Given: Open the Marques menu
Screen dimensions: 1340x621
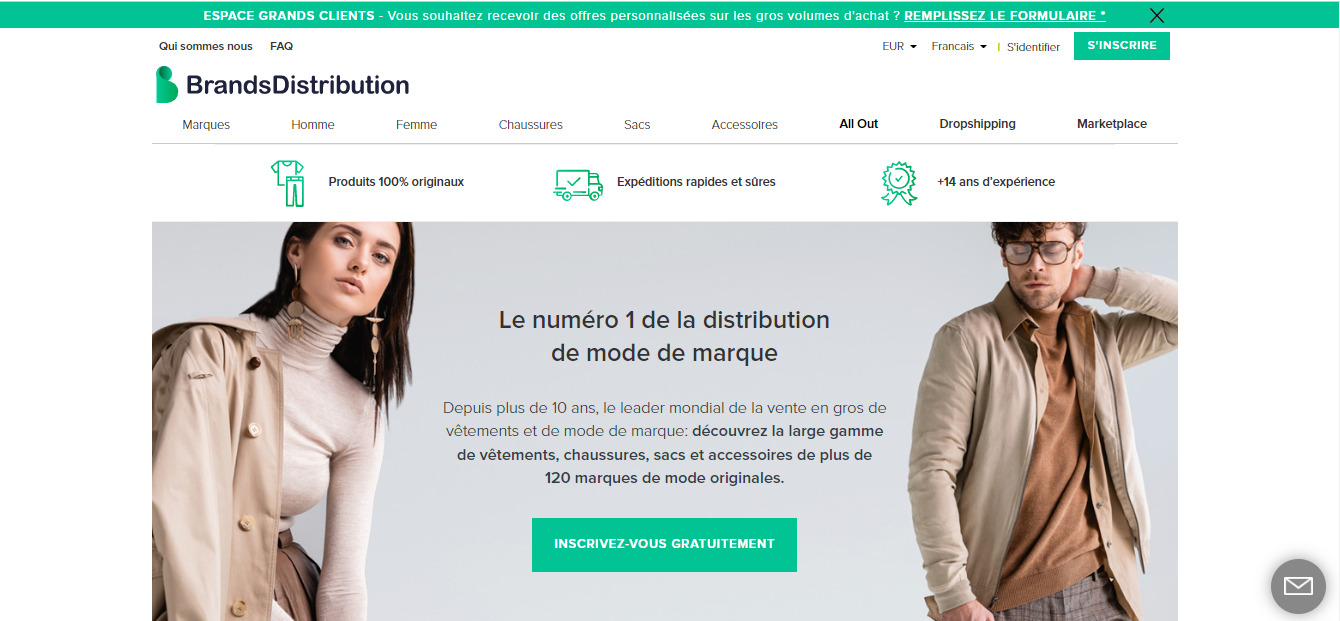Looking at the screenshot, I should pos(206,125).
